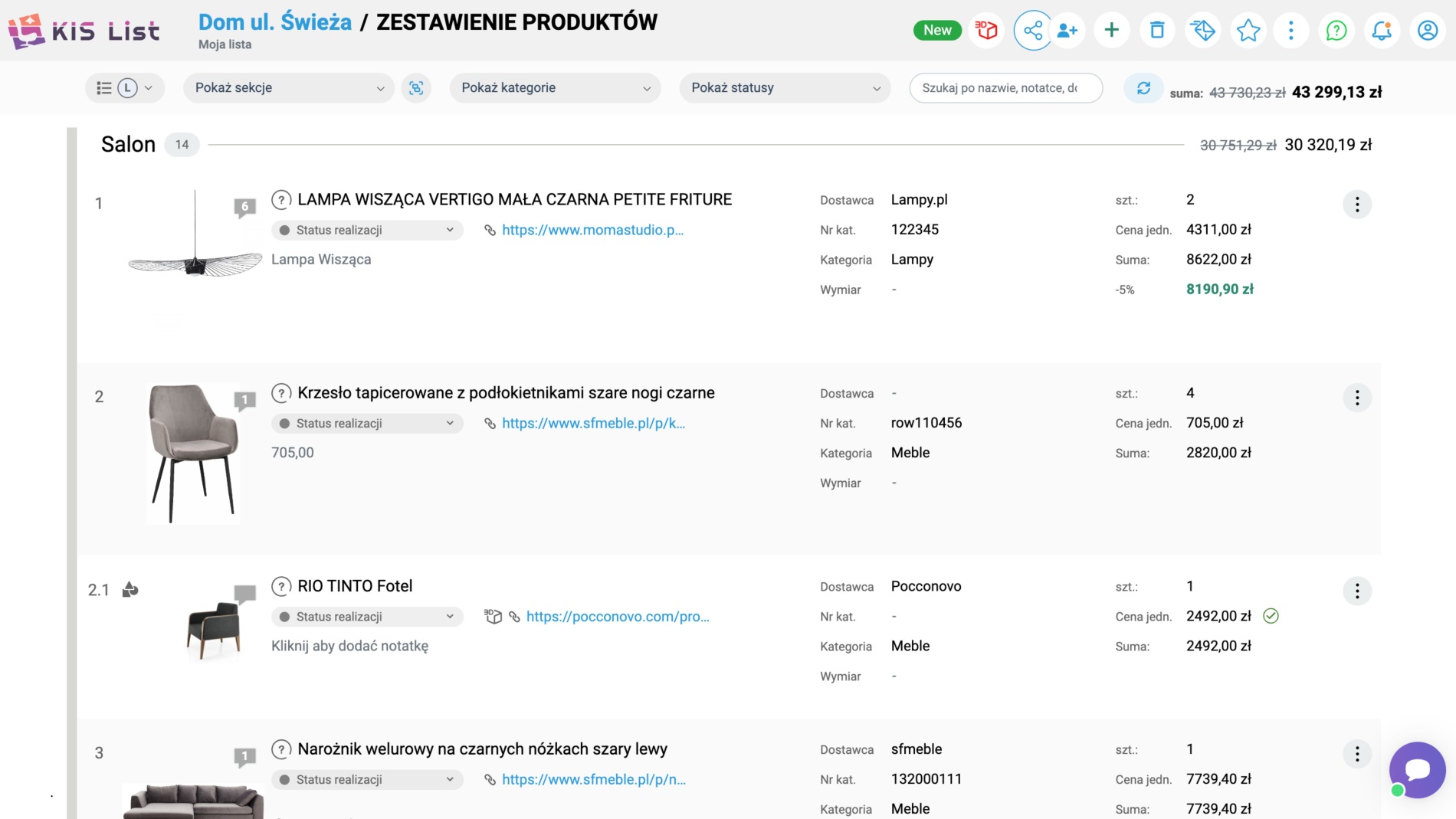
Task: Go to Dom ul. Świeża project link
Action: pos(275,21)
